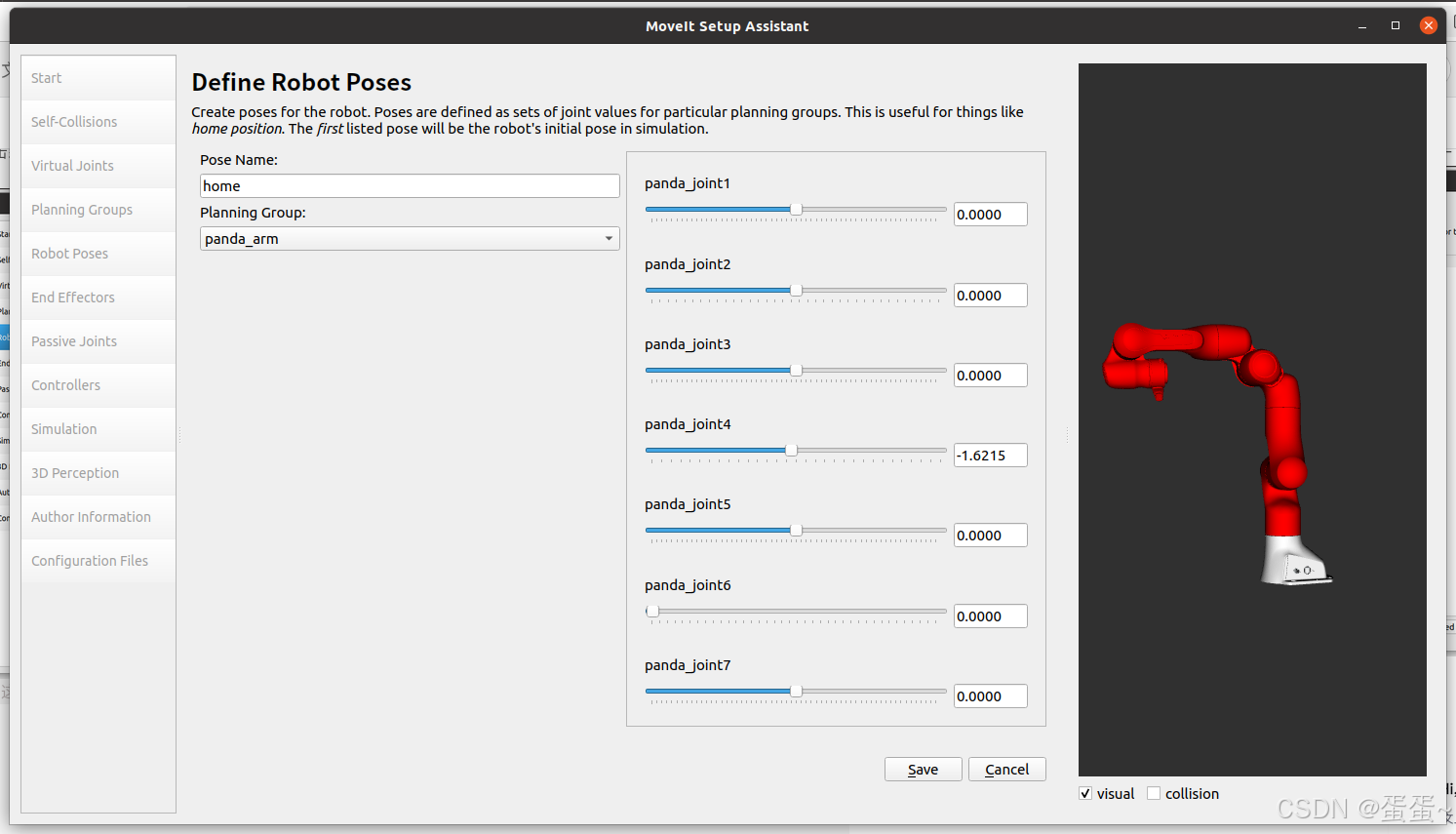Open the End Effectors step
1456x834 pixels.
[98, 298]
